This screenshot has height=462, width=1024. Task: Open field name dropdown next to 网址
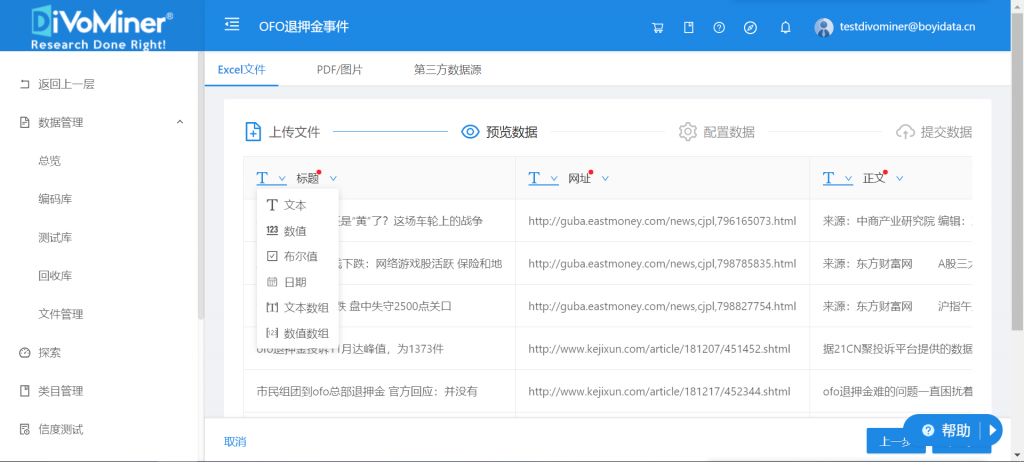[605, 178]
